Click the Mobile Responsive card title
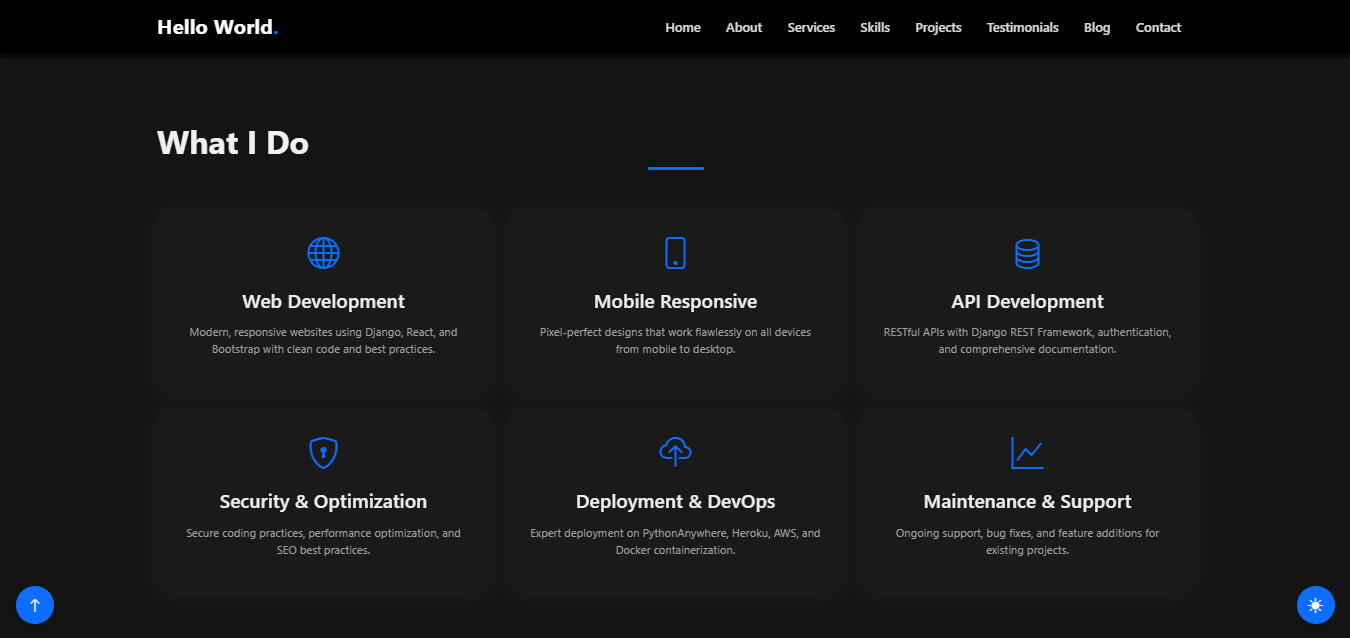 (675, 301)
